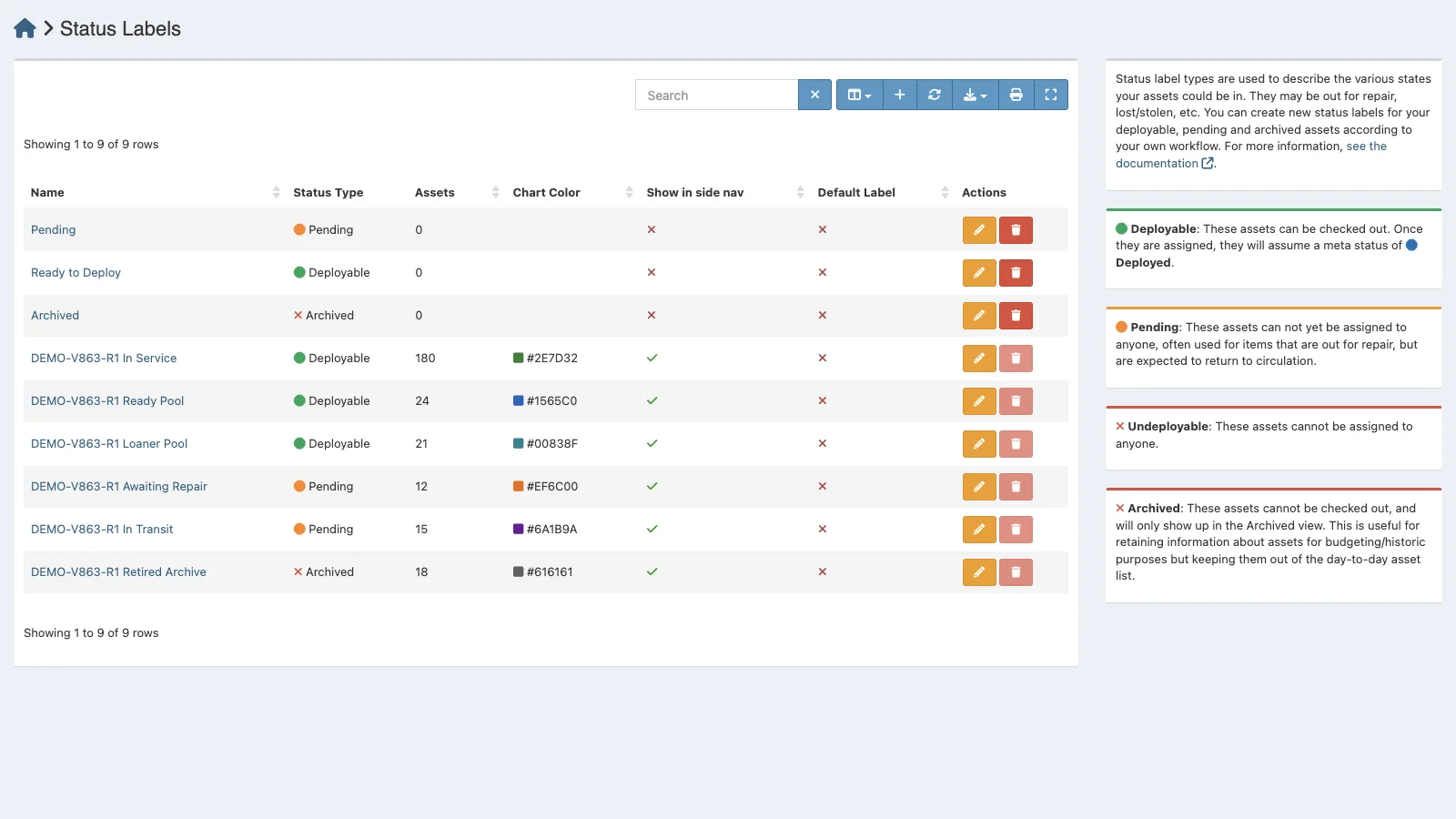Open DEMO-V863-R1 Ready Pool link
This screenshot has width=1456, height=819.
click(x=107, y=401)
